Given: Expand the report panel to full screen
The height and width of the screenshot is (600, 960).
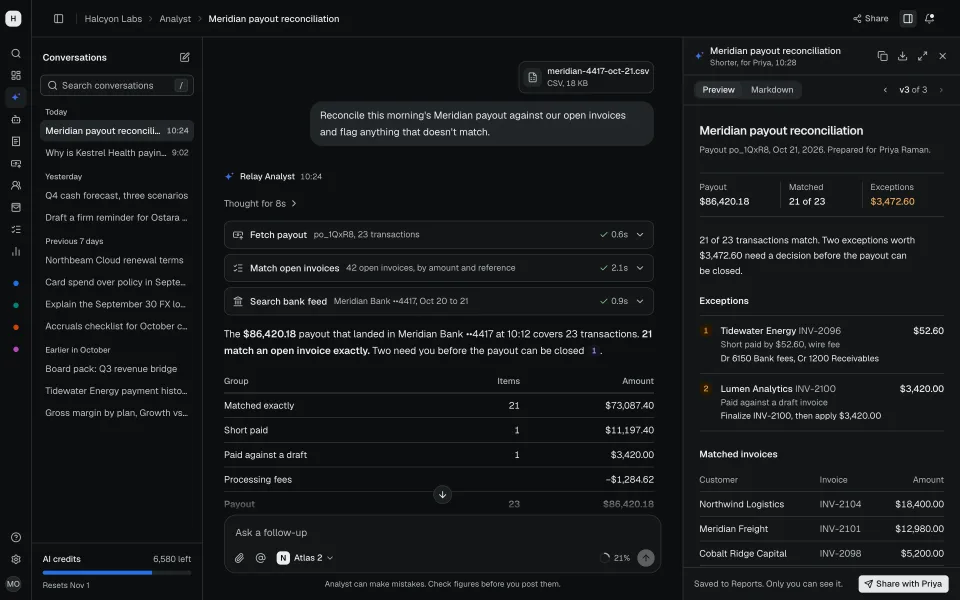Looking at the screenshot, I should tap(923, 56).
